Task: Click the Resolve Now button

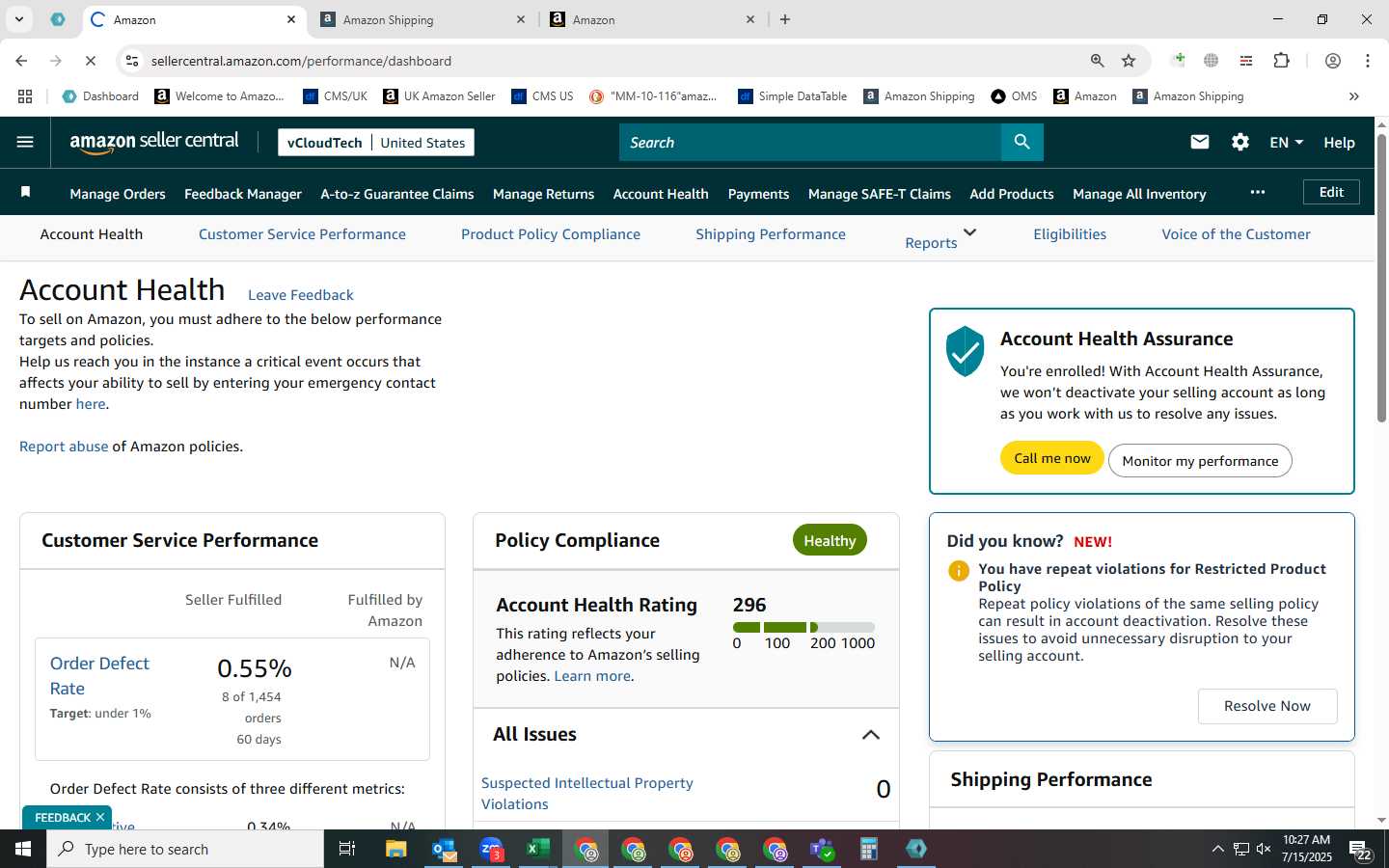Action: 1267,706
